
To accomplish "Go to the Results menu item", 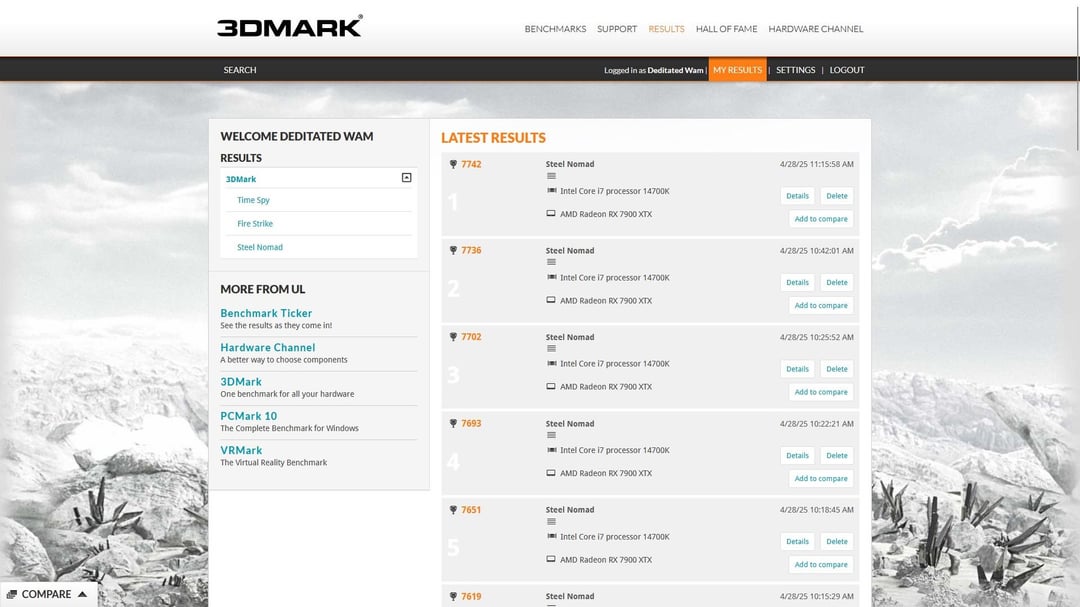I will click(x=666, y=29).
